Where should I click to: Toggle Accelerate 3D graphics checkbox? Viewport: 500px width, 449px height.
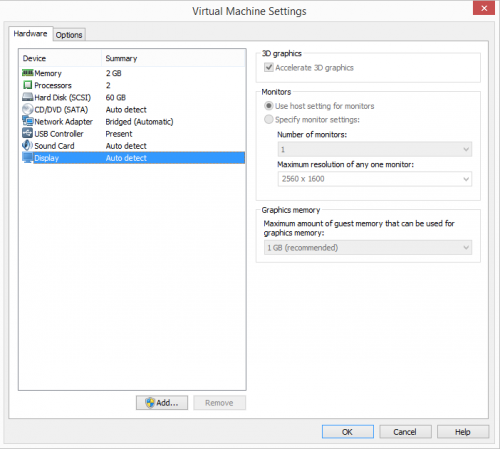(x=269, y=67)
